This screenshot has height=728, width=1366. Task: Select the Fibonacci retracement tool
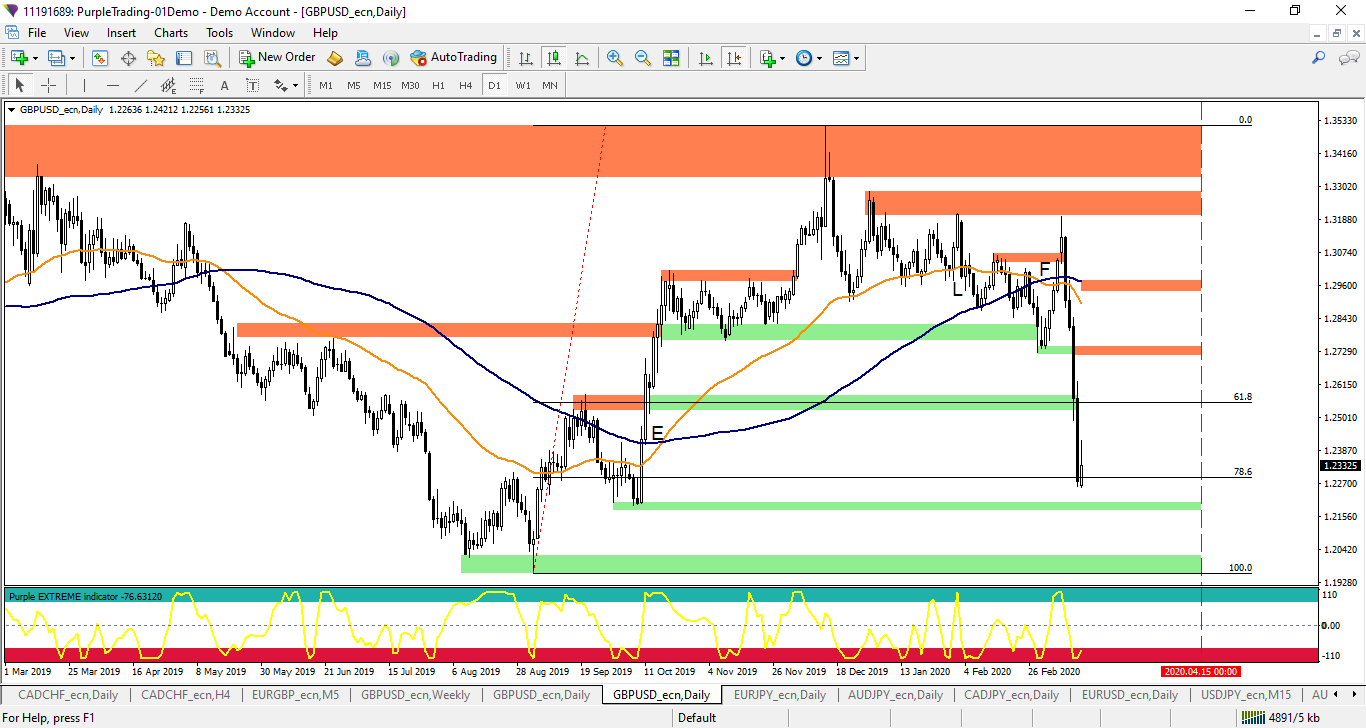(196, 85)
